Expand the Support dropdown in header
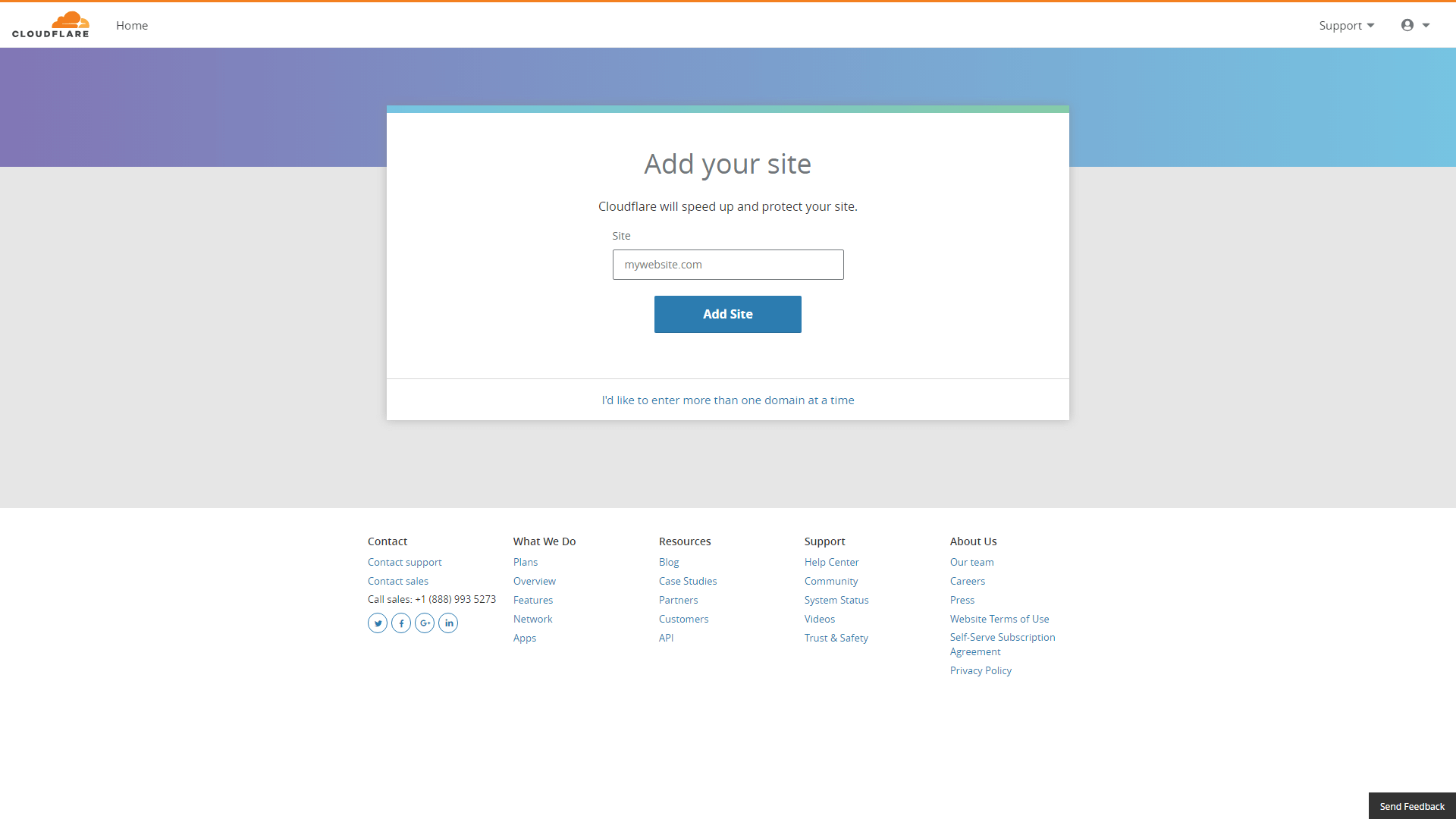The height and width of the screenshot is (819, 1456). tap(1347, 25)
